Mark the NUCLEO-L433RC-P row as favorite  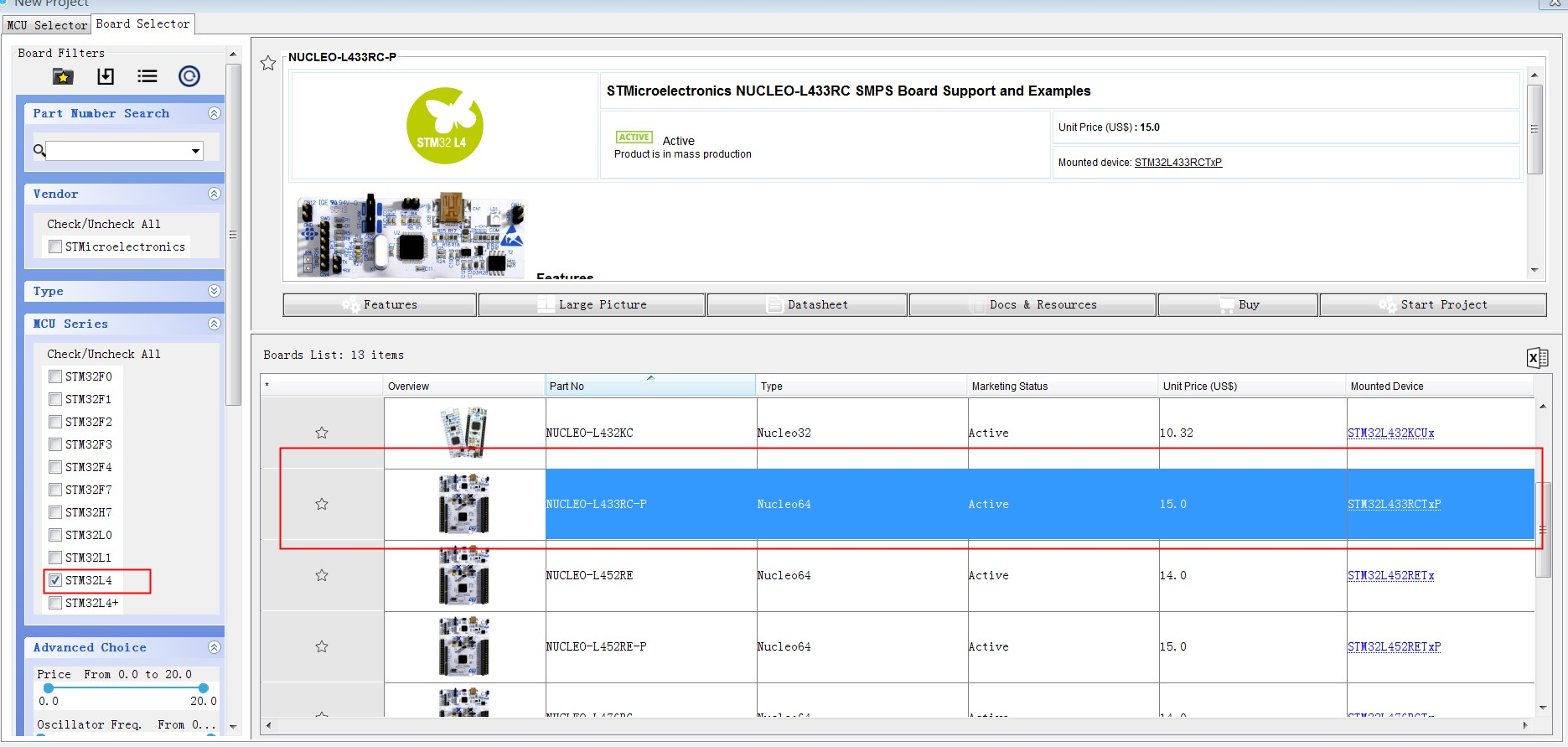pyautogui.click(x=322, y=504)
